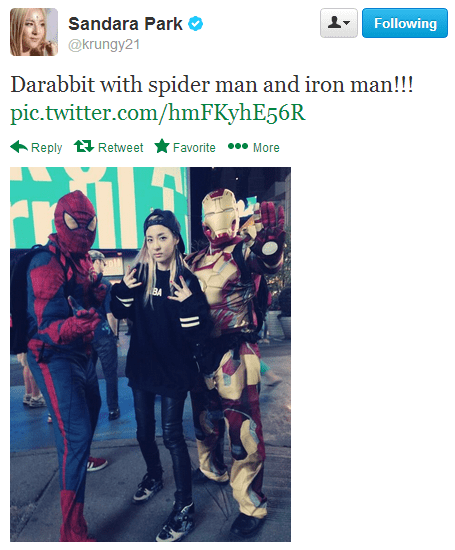This screenshot has height=550, width=455.
Task: Click the Favorite star icon
Action: click(162, 146)
